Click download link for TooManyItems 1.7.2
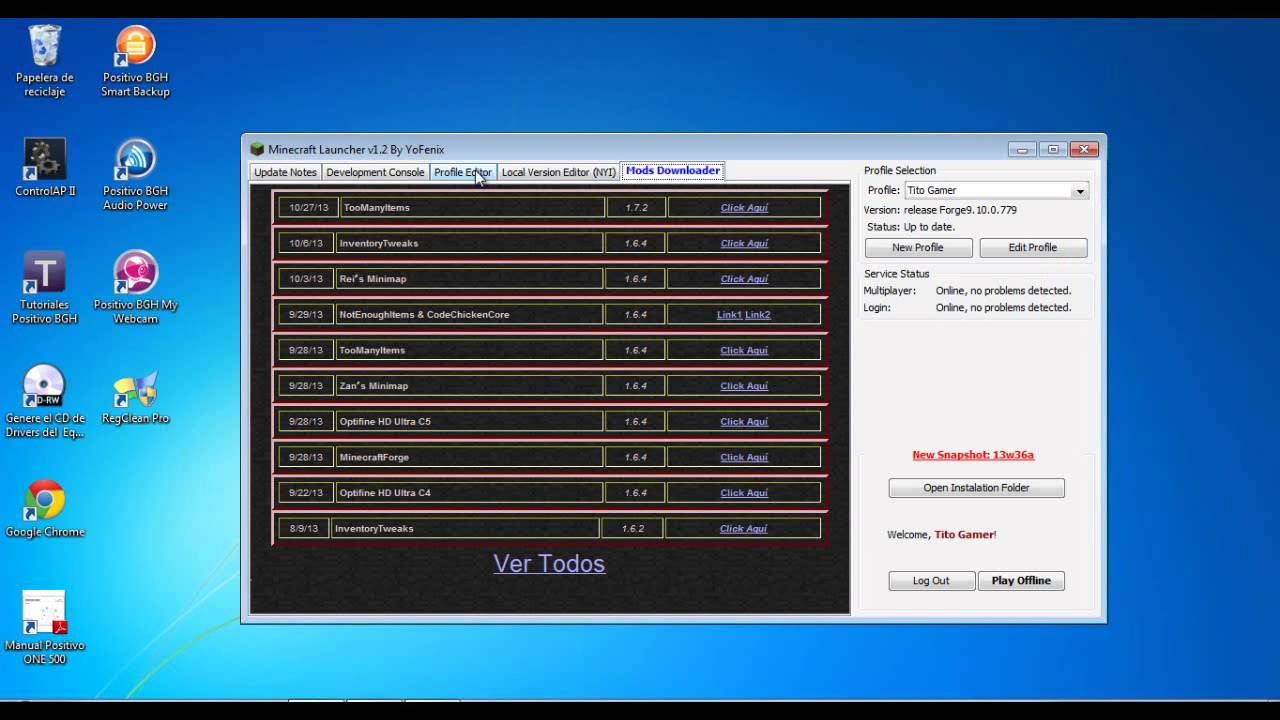This screenshot has height=720, width=1280. (x=744, y=208)
